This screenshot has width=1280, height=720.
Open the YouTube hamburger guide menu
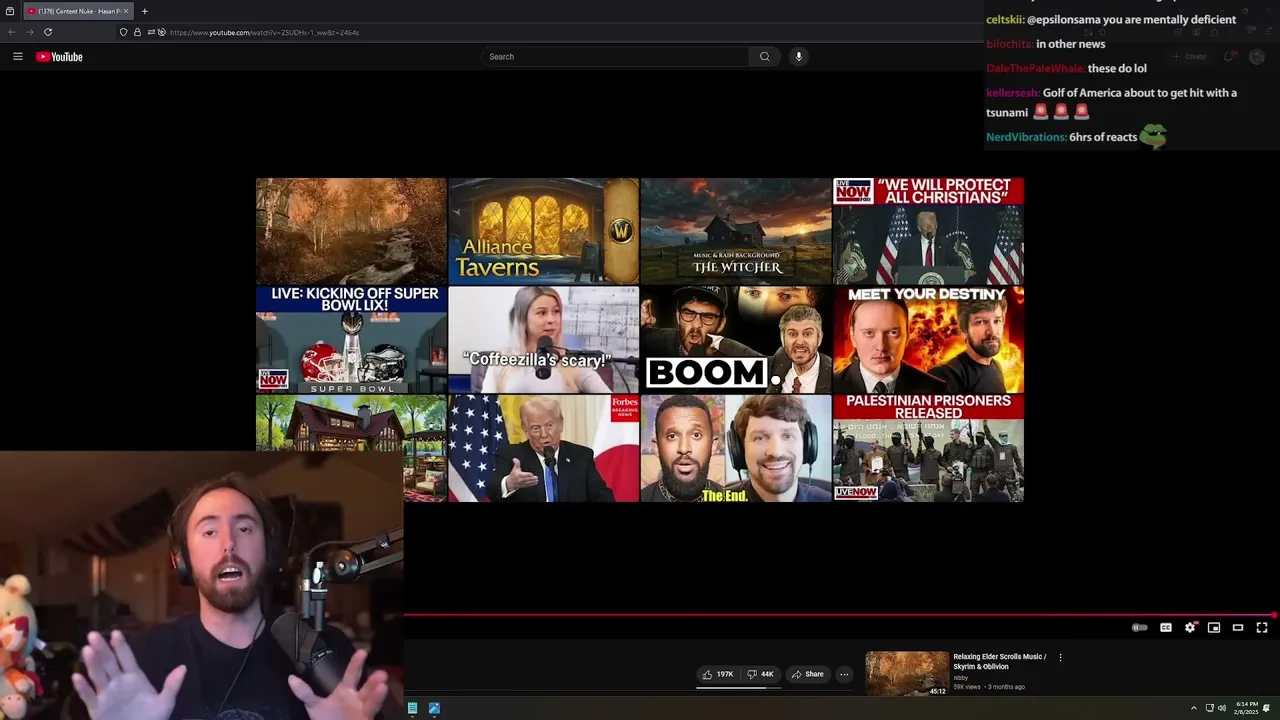[18, 57]
